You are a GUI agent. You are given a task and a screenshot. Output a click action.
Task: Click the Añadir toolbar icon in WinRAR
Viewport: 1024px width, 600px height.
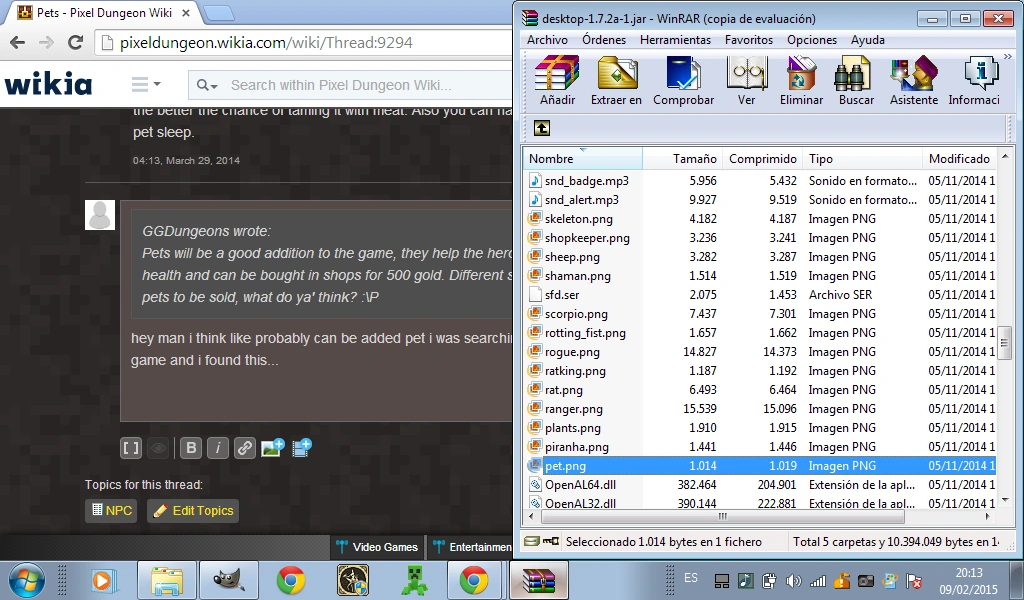click(x=557, y=80)
